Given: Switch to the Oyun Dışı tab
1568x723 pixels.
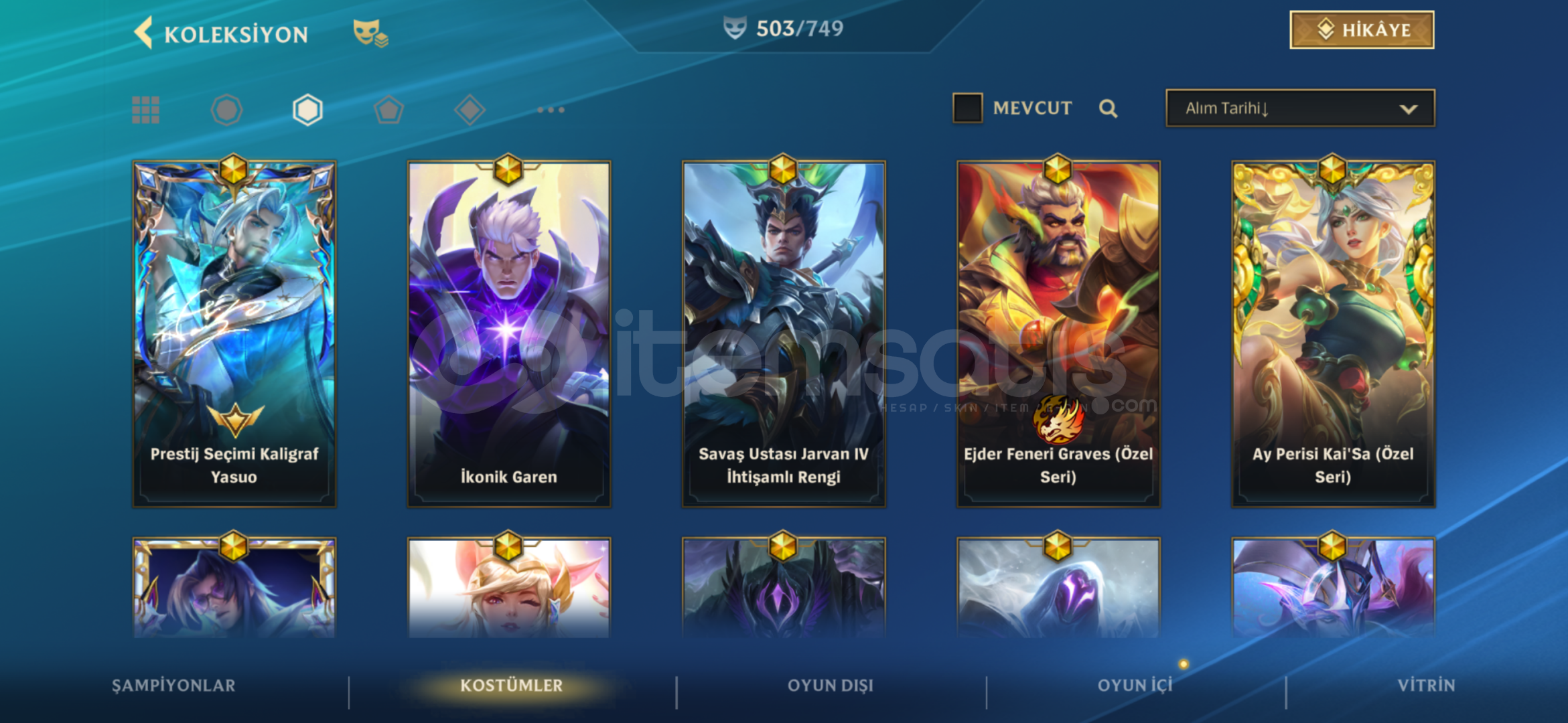Looking at the screenshot, I should click(831, 686).
